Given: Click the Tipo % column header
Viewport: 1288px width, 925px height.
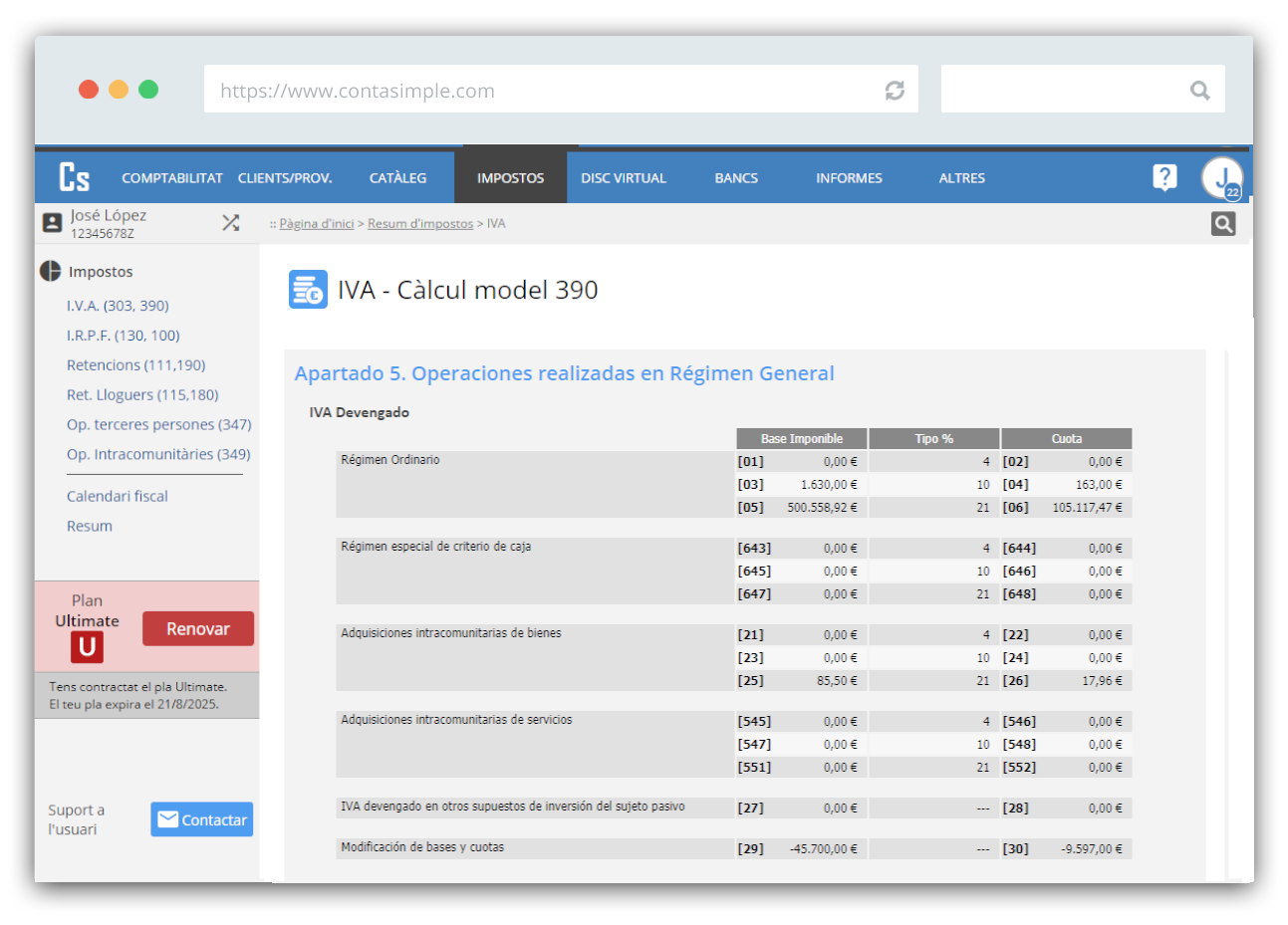Looking at the screenshot, I should 934,438.
